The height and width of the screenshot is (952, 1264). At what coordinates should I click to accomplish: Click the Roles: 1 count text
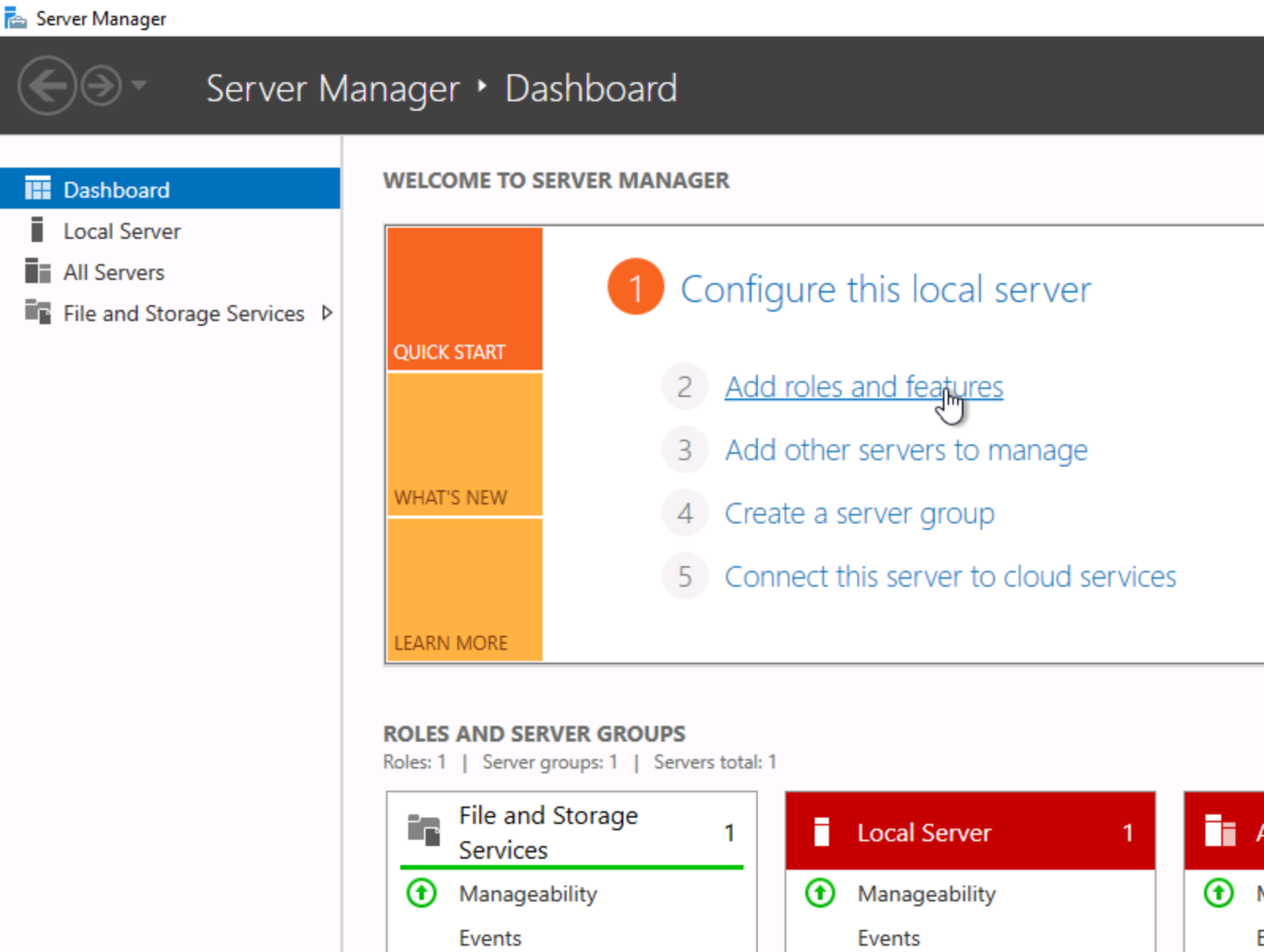point(414,761)
